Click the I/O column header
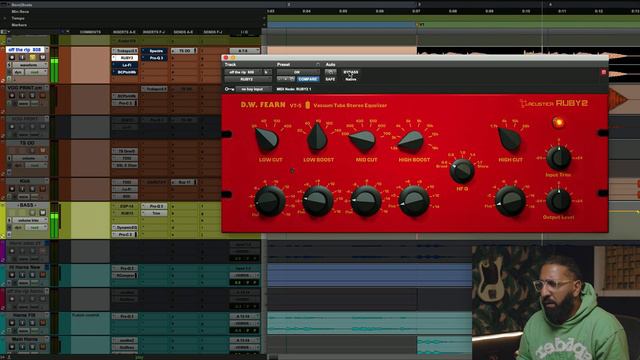The height and width of the screenshot is (360, 640). click(x=244, y=32)
